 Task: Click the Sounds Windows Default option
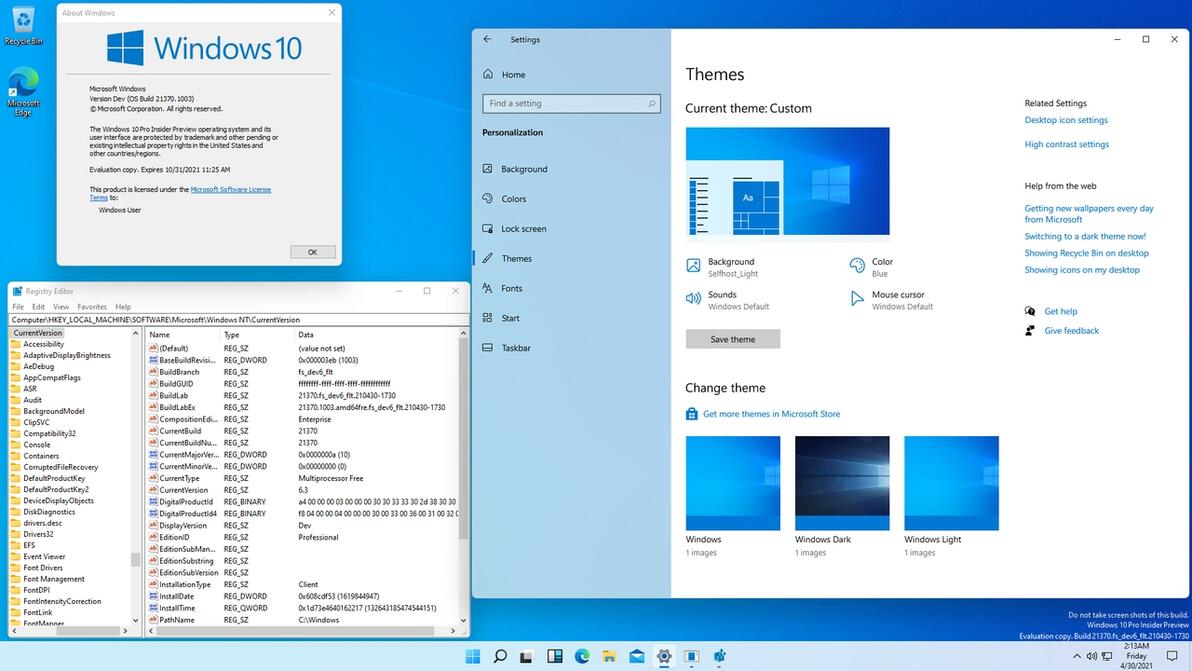(x=728, y=300)
